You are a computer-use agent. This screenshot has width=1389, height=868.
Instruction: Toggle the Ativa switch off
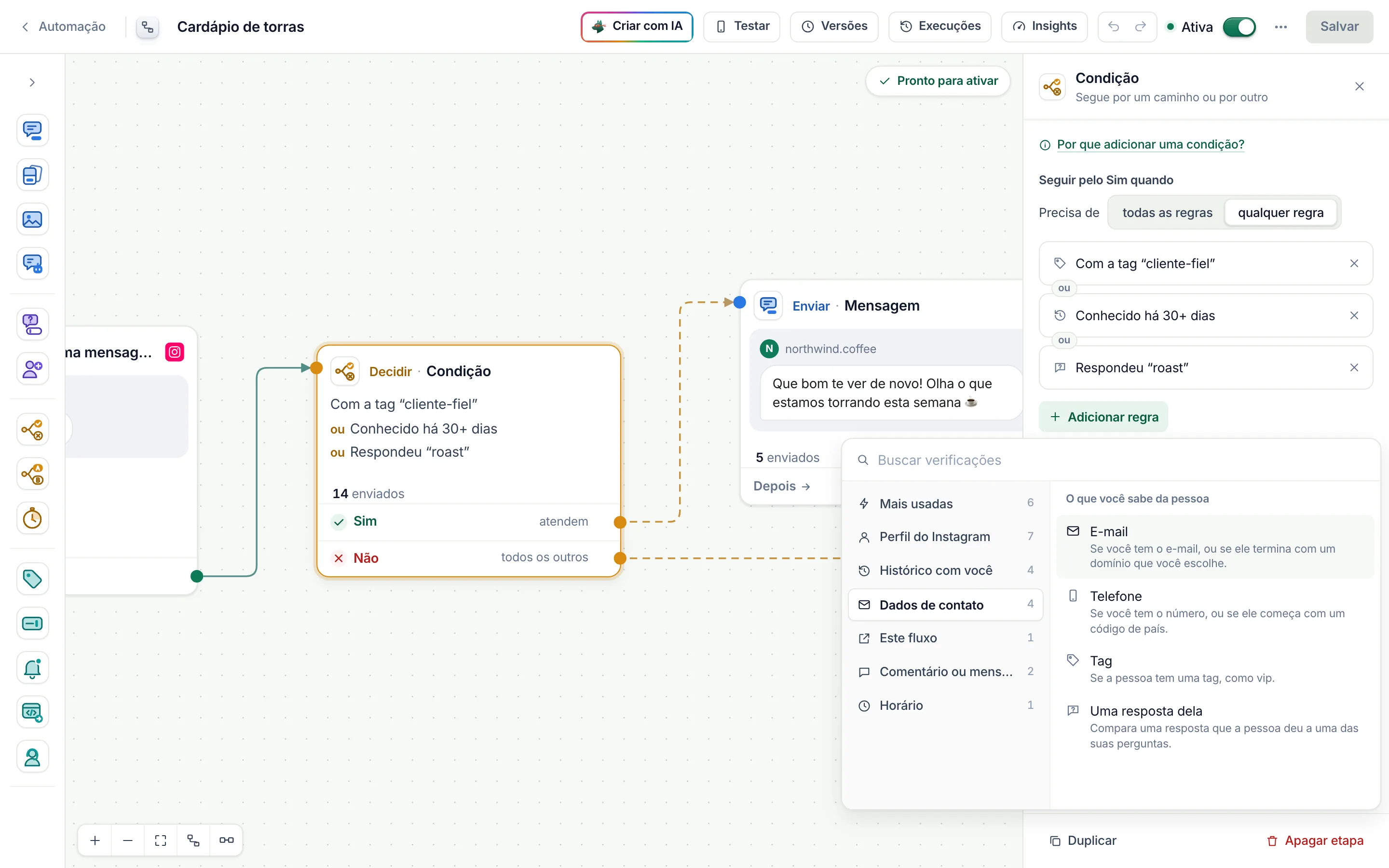[1239, 27]
